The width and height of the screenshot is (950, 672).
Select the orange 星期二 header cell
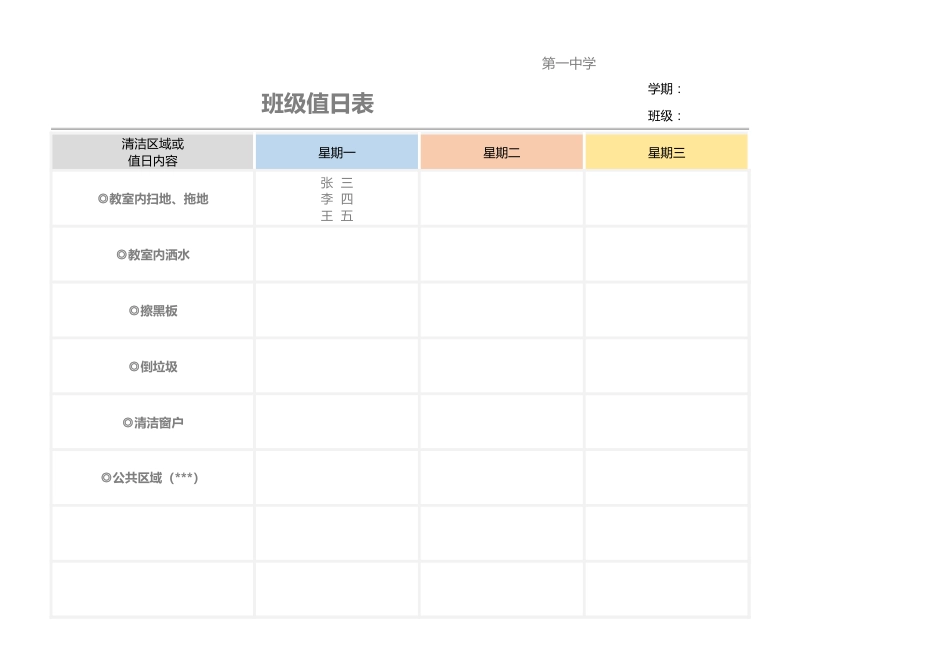click(502, 152)
